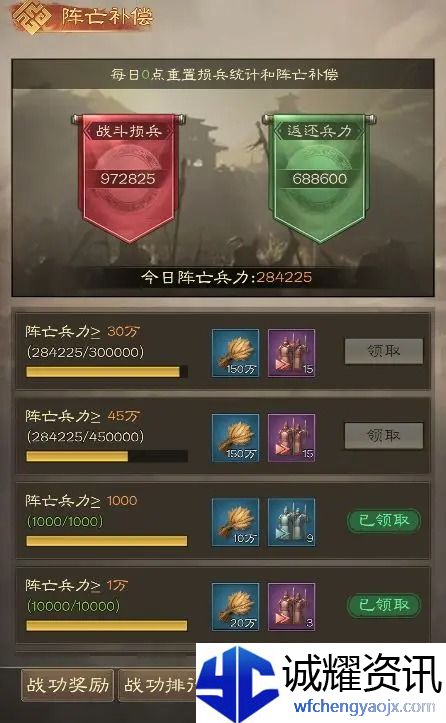Click 已领取 button in 1000 tier row
The height and width of the screenshot is (723, 446).
click(x=384, y=521)
